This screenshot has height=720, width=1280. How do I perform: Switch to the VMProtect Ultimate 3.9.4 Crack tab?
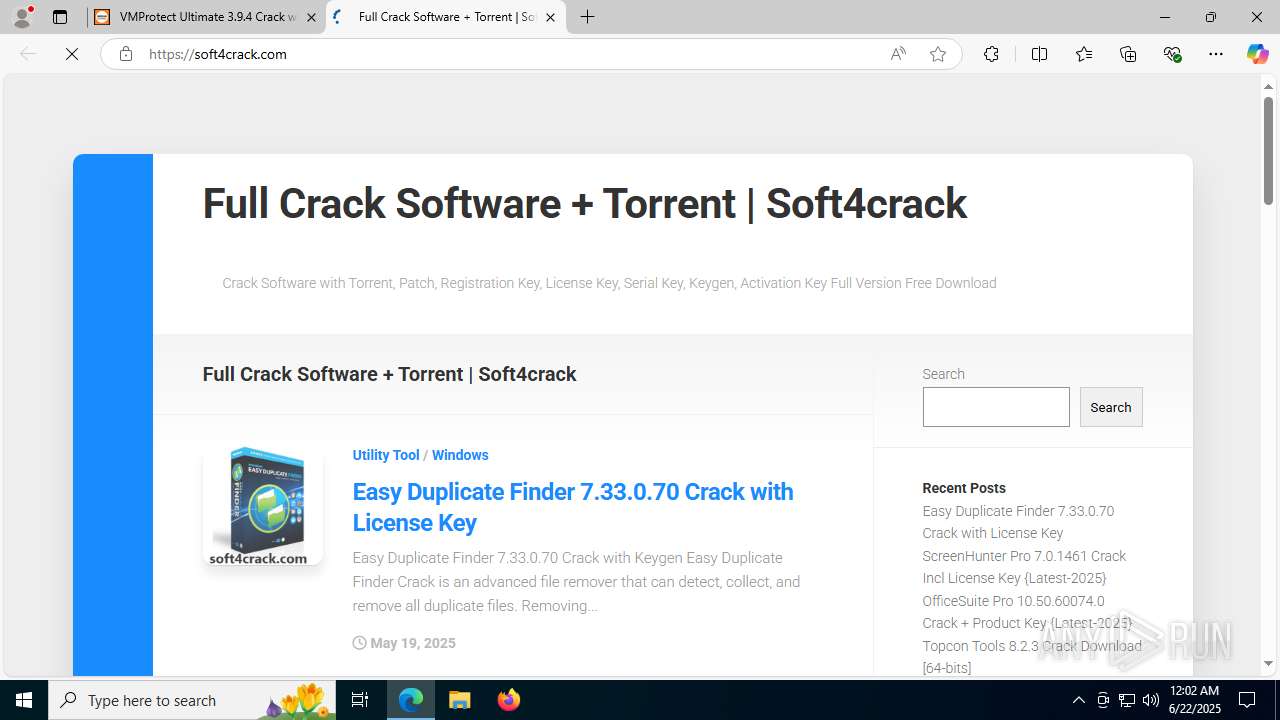206,17
